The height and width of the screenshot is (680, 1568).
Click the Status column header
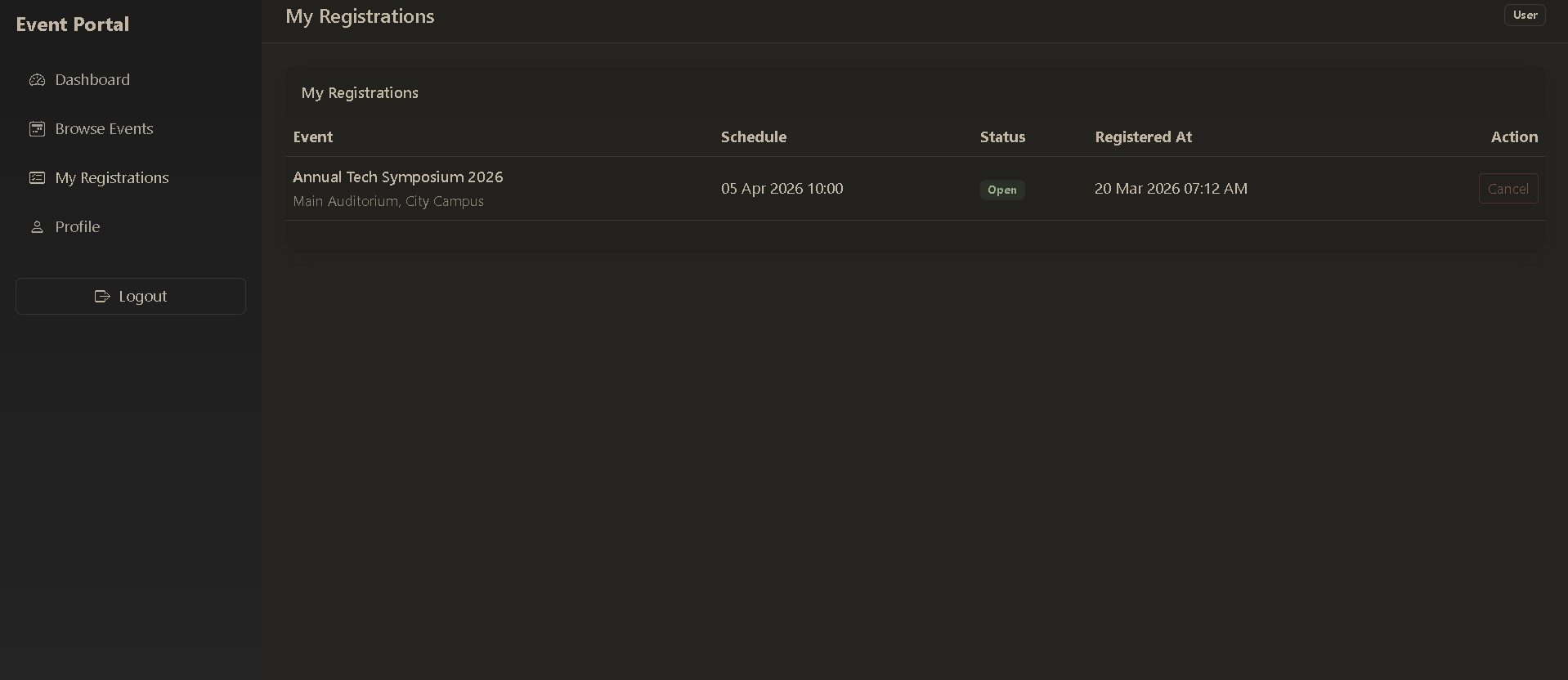point(1002,137)
